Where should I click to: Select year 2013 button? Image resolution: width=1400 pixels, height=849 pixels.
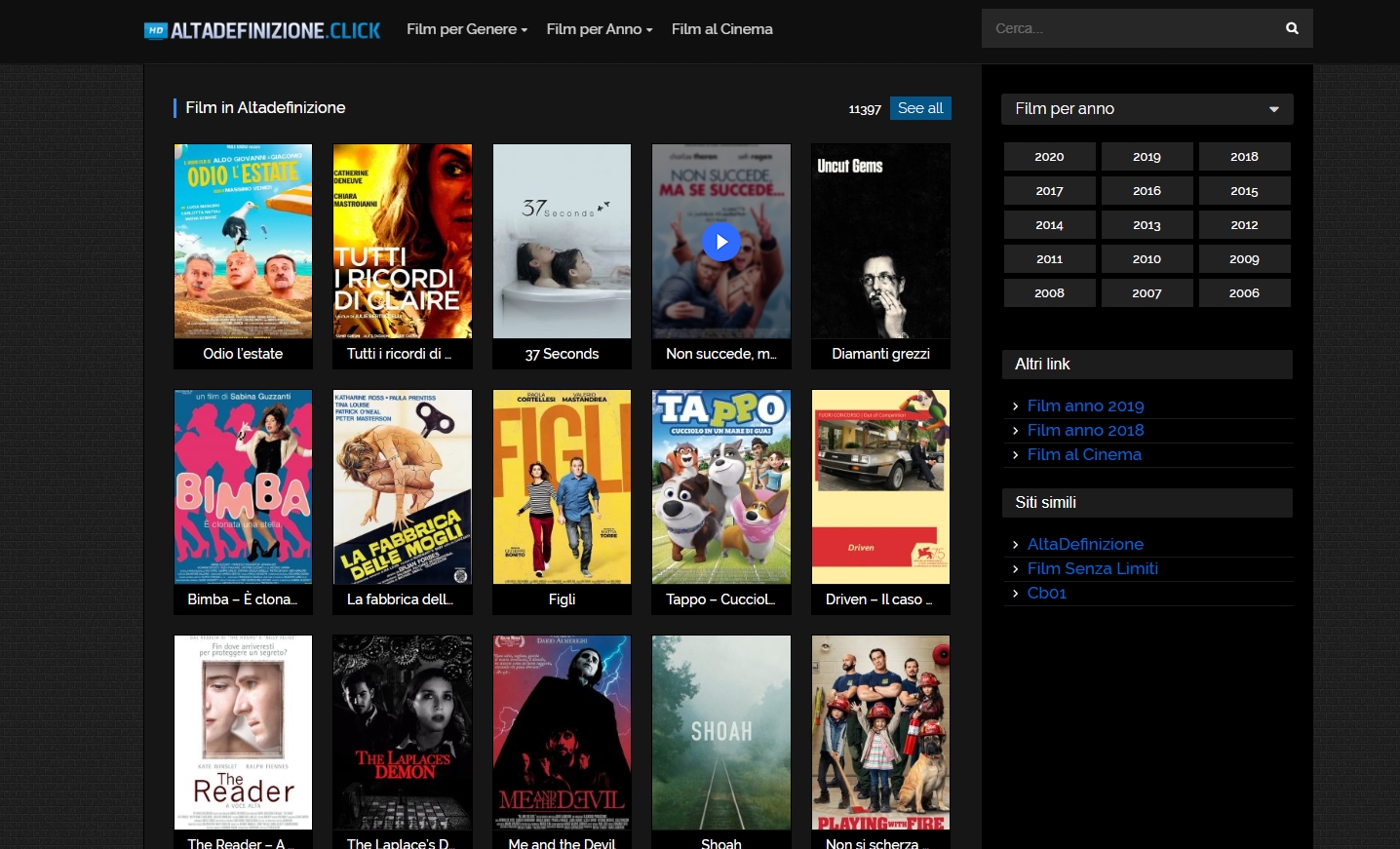1147,225
